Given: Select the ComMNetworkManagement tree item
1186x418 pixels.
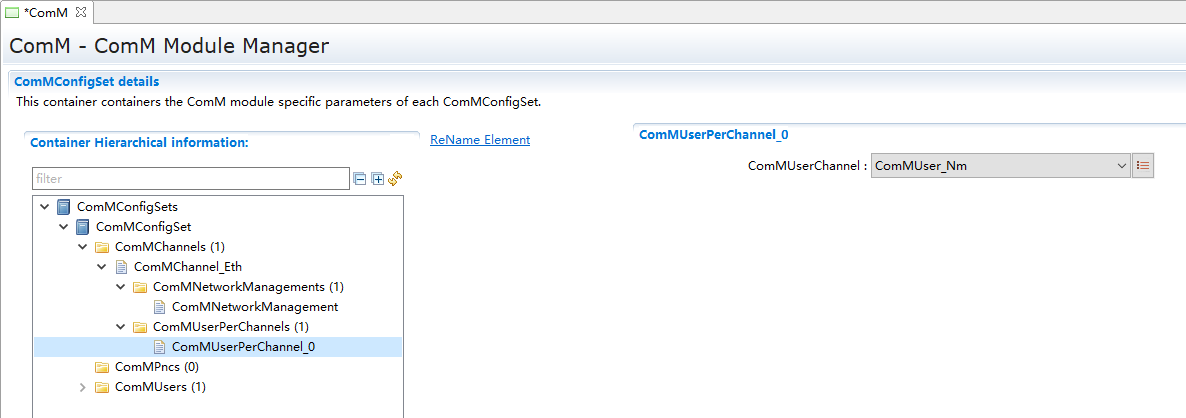Looking at the screenshot, I should tap(254, 307).
